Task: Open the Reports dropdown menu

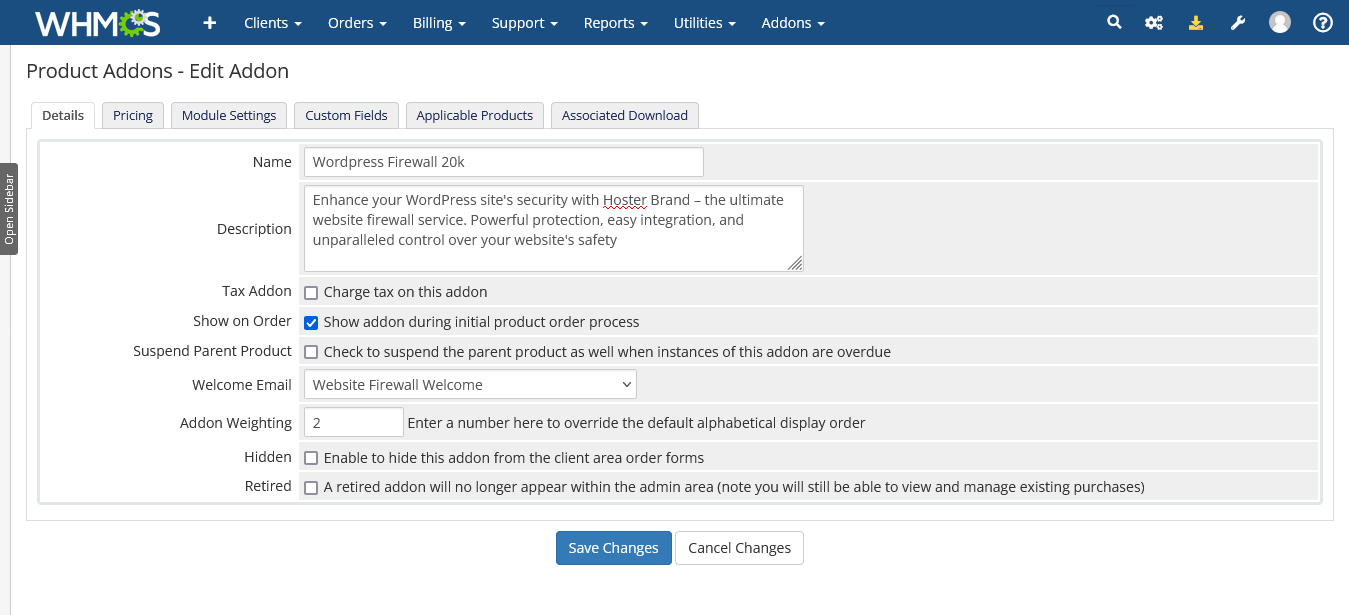Action: 616,23
